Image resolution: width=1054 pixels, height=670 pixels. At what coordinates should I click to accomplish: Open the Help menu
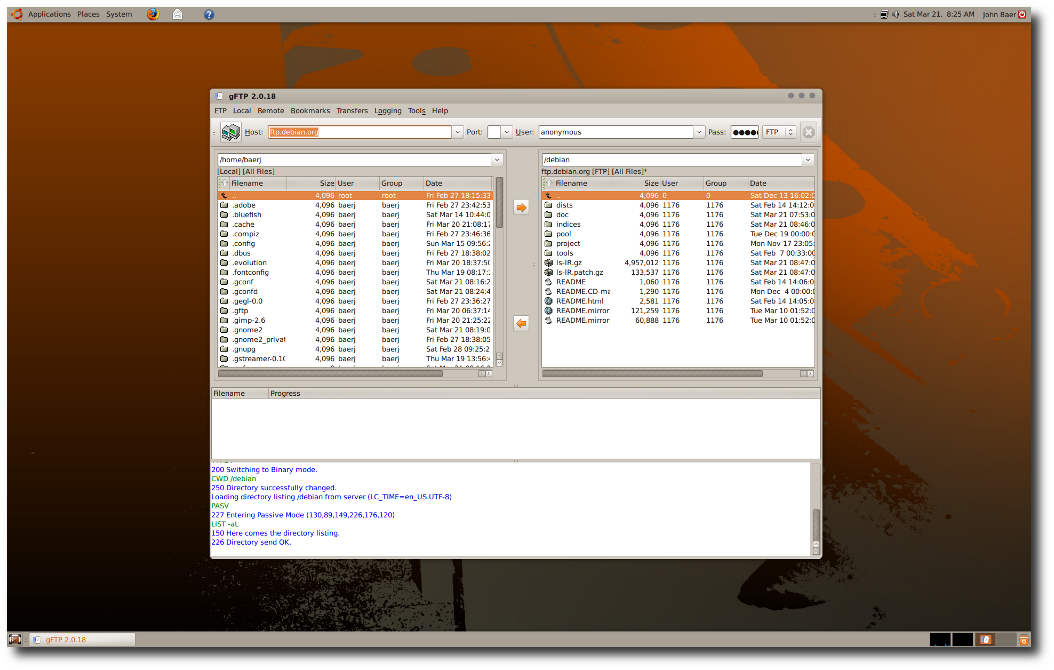[440, 111]
